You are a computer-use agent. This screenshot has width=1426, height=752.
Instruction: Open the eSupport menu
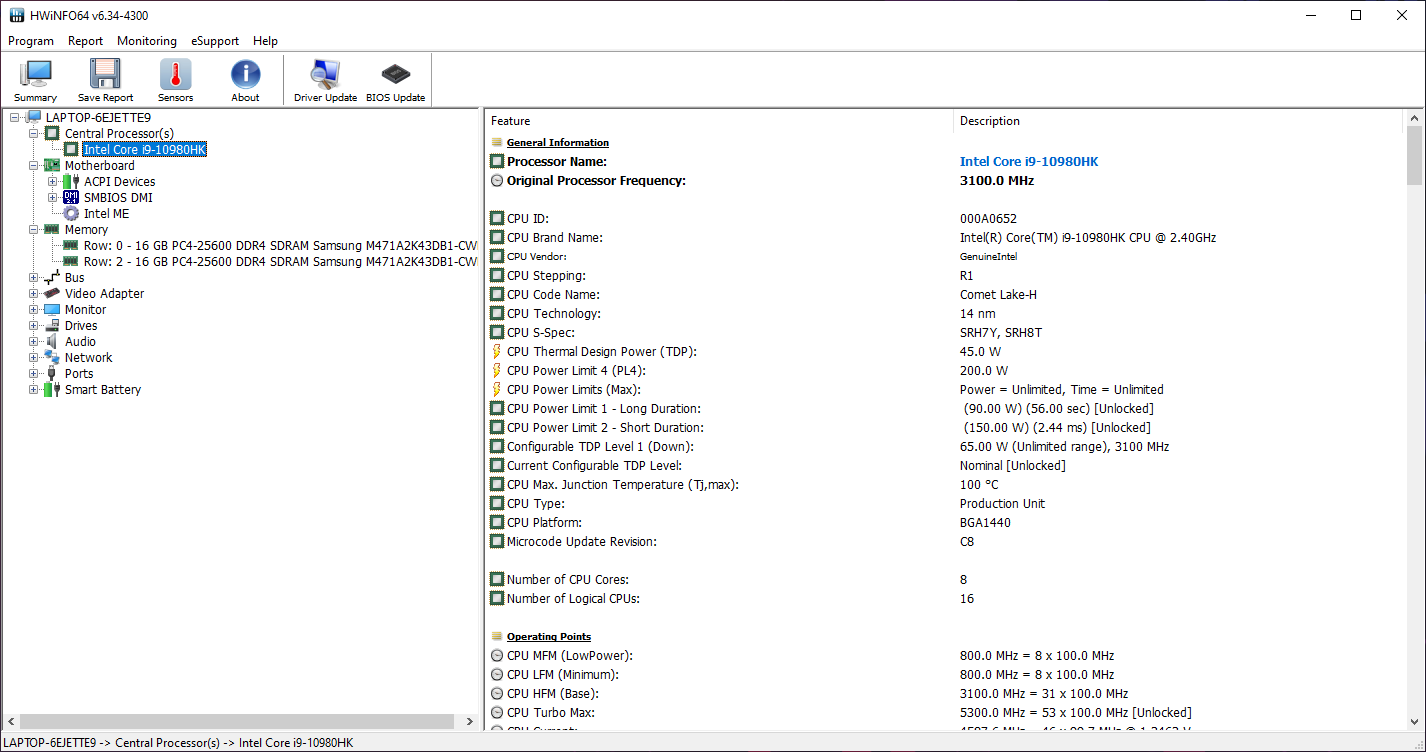pos(215,41)
